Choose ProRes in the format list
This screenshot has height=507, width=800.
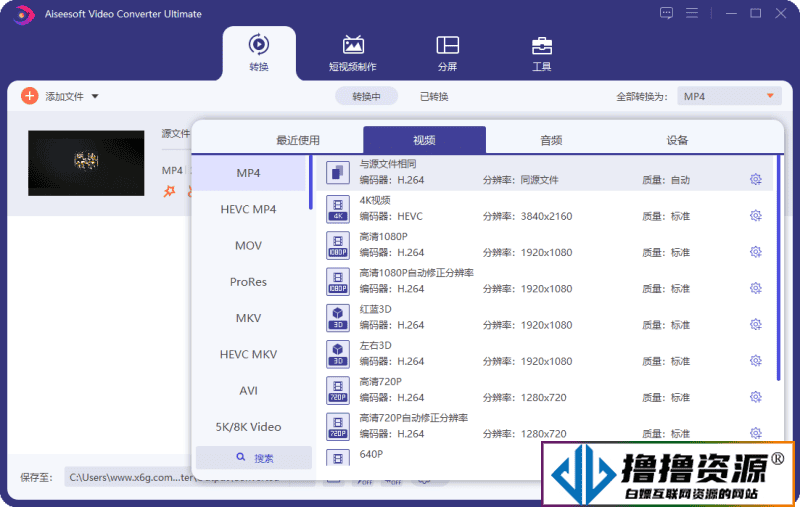pyautogui.click(x=248, y=282)
